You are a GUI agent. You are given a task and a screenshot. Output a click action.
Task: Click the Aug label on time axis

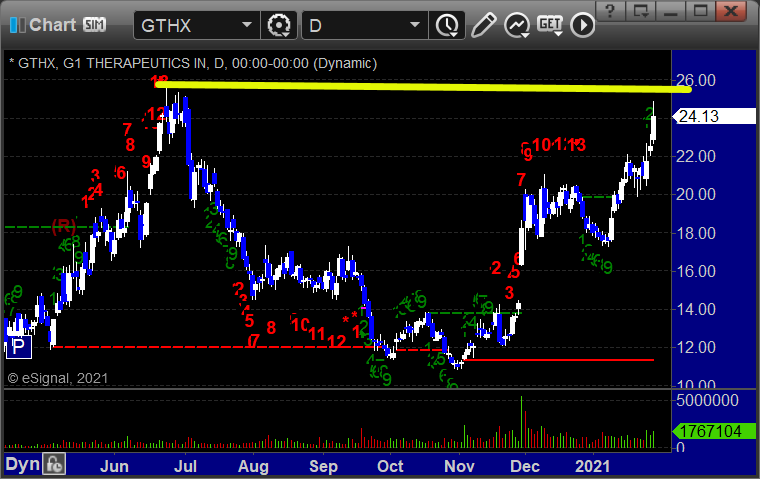point(253,466)
